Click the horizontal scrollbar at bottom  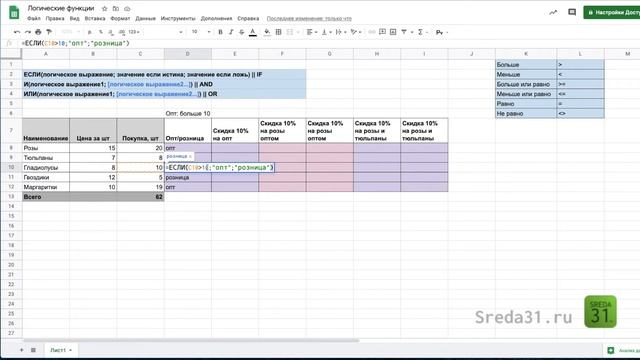click(x=191, y=340)
